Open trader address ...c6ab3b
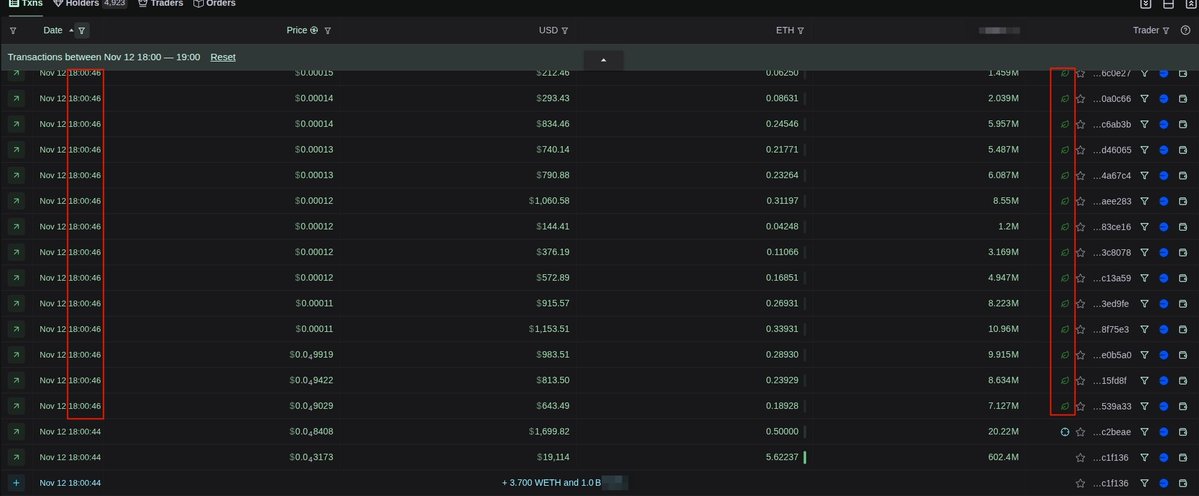 (1112, 125)
